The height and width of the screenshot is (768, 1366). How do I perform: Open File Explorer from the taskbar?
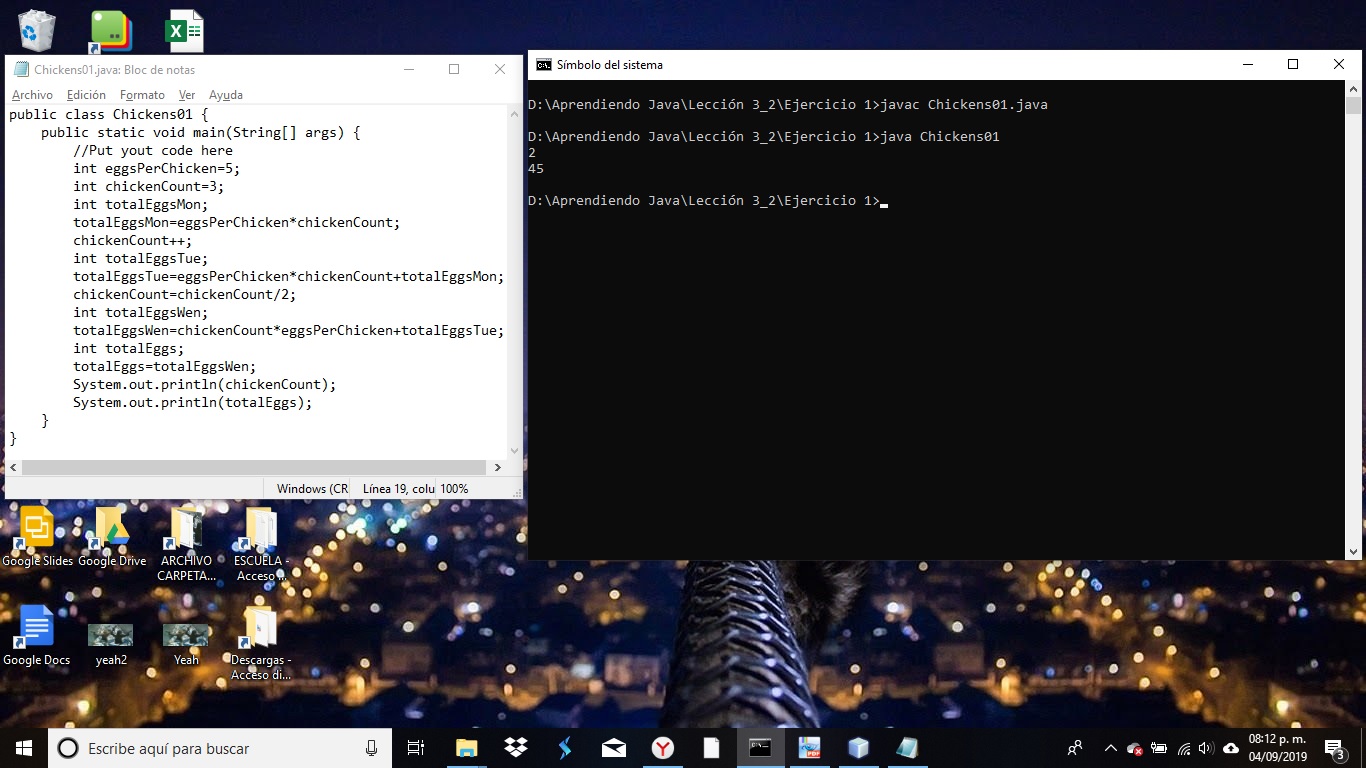(465, 747)
